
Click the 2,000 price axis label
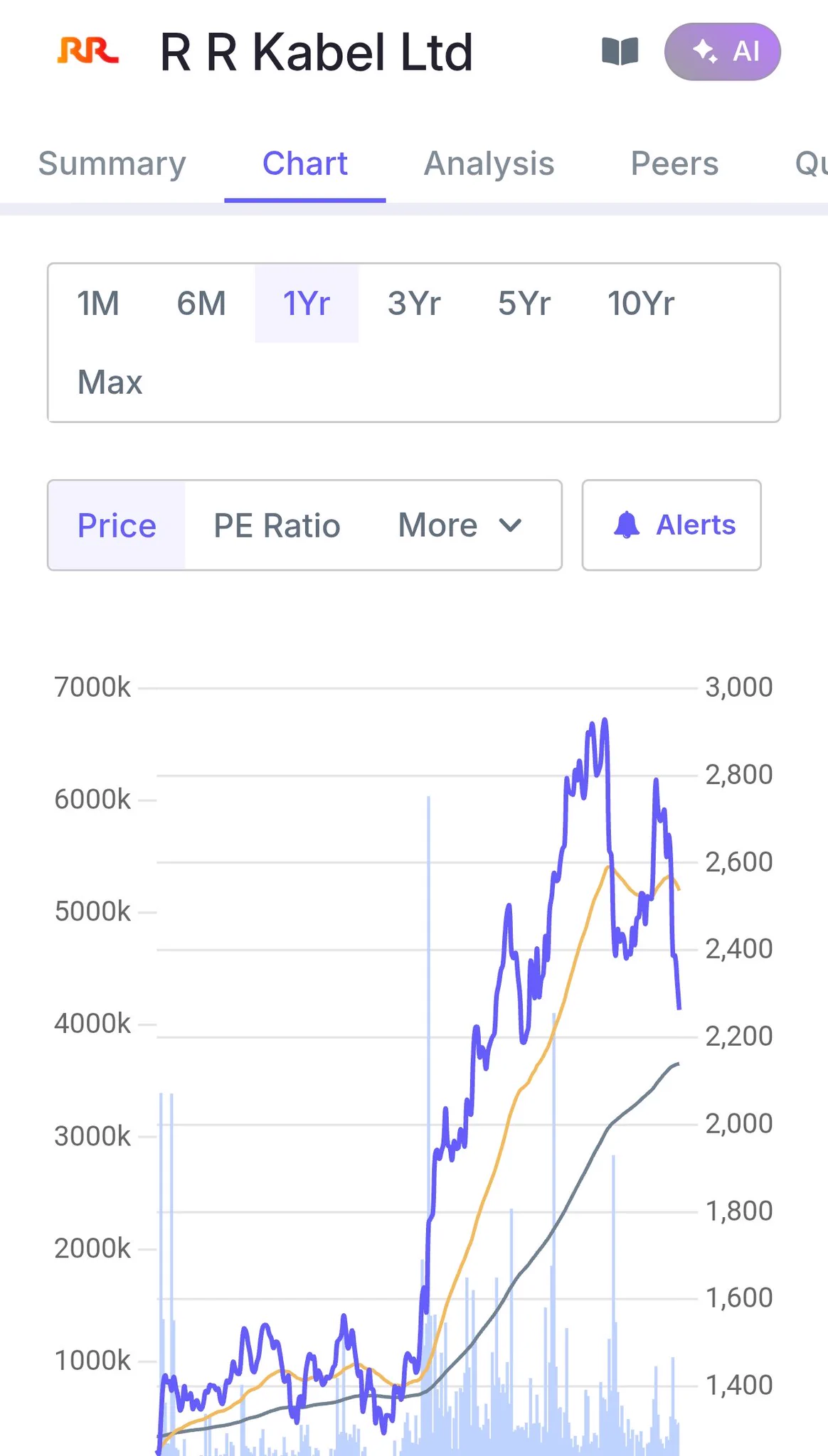739,1124
